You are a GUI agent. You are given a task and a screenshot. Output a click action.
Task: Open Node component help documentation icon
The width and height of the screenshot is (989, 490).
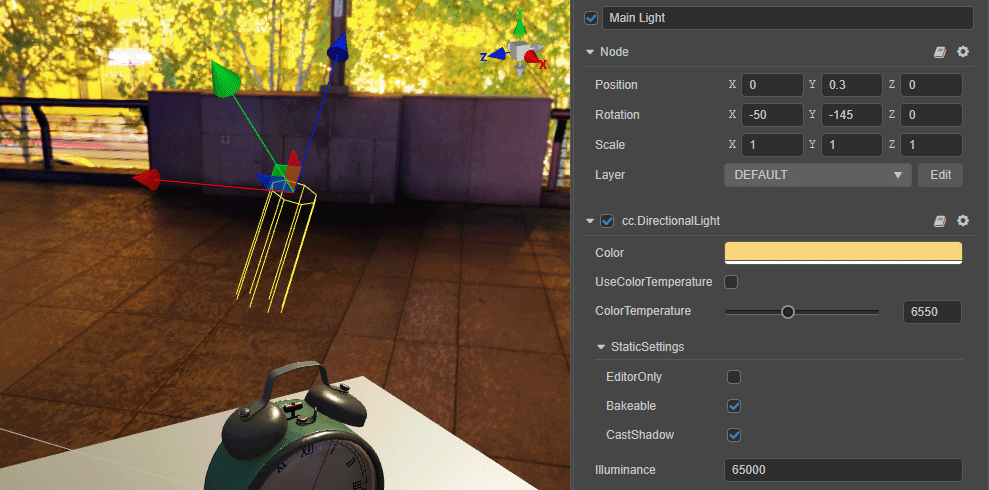[940, 52]
